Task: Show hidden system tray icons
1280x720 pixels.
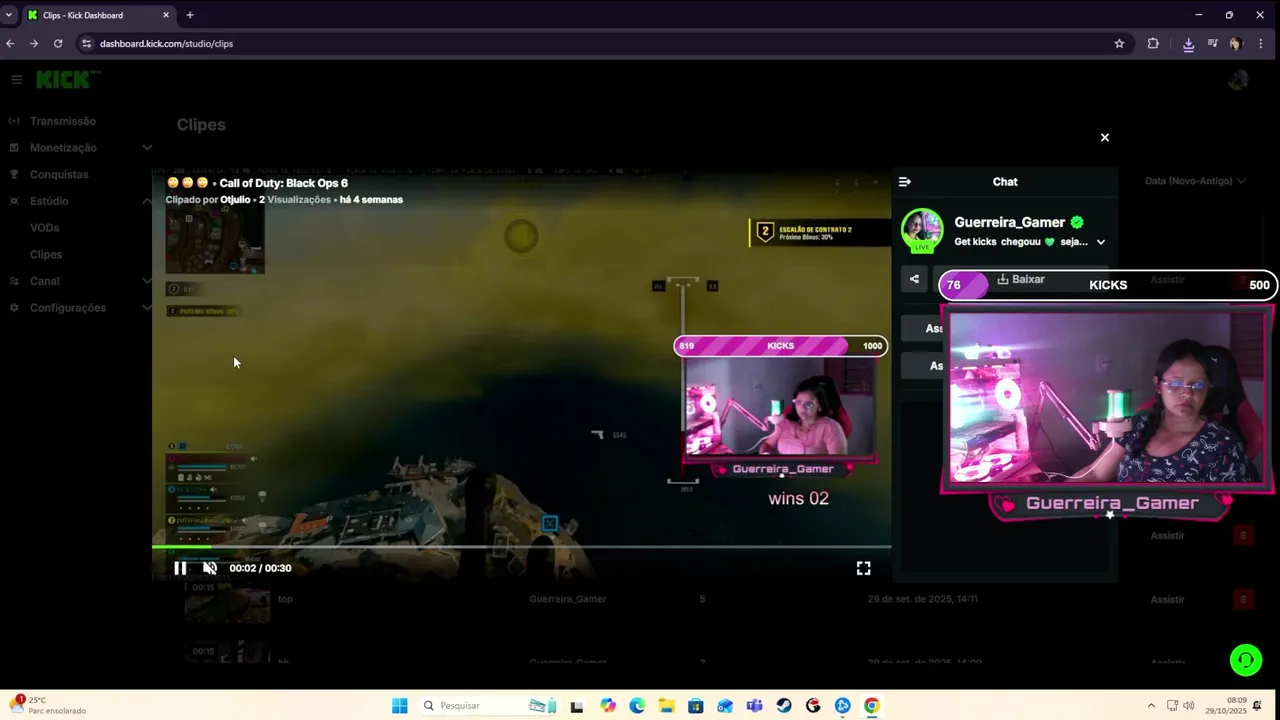Action: click(1151, 706)
